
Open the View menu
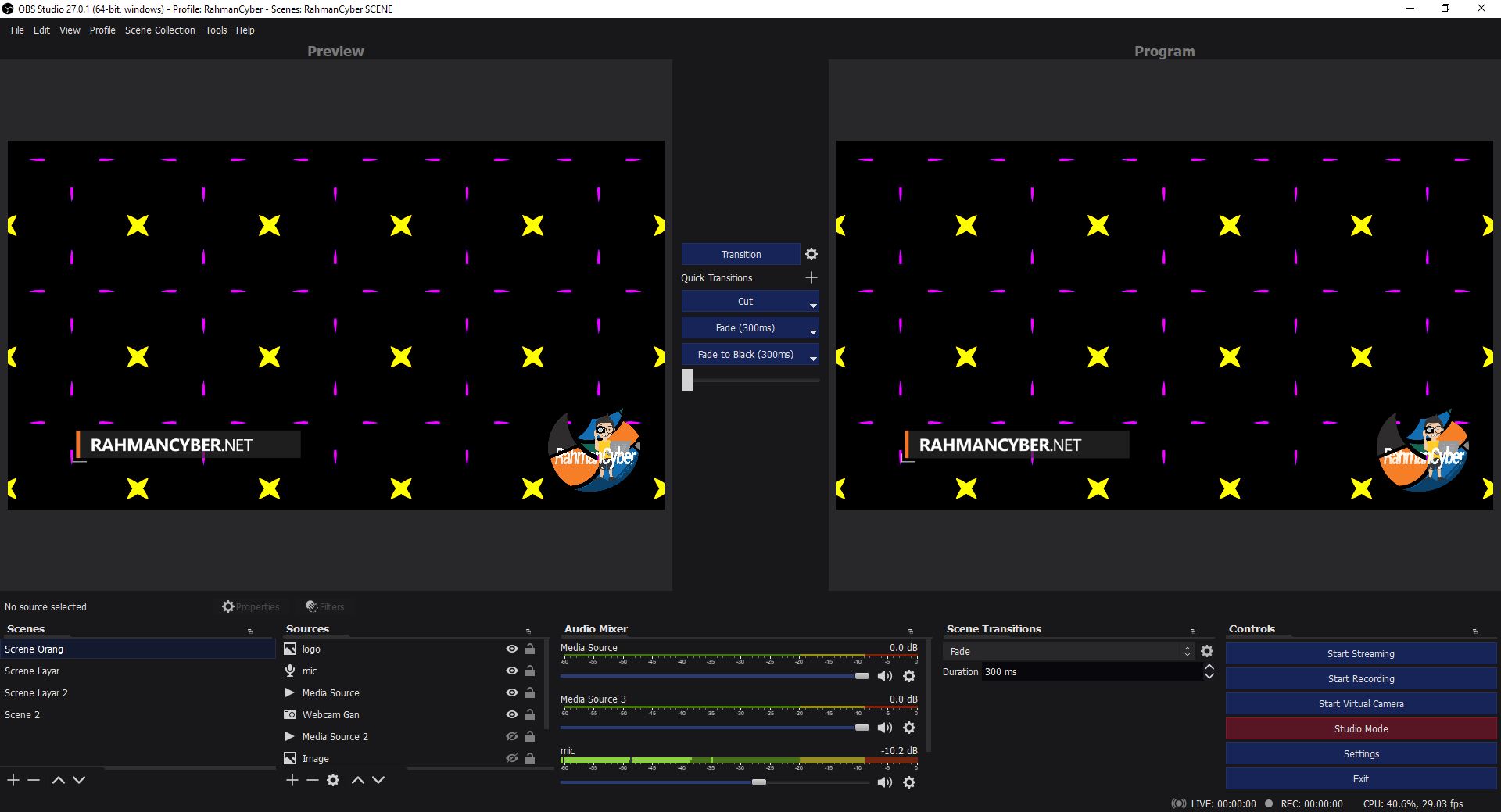[70, 30]
